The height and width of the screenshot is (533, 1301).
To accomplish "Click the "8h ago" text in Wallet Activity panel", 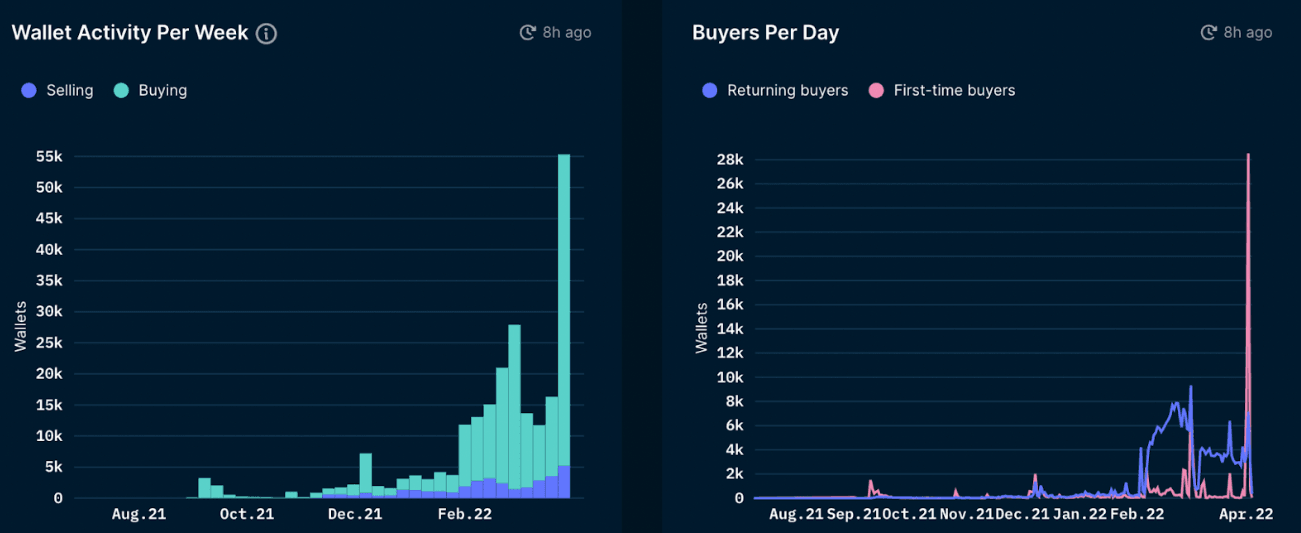I will pos(567,33).
